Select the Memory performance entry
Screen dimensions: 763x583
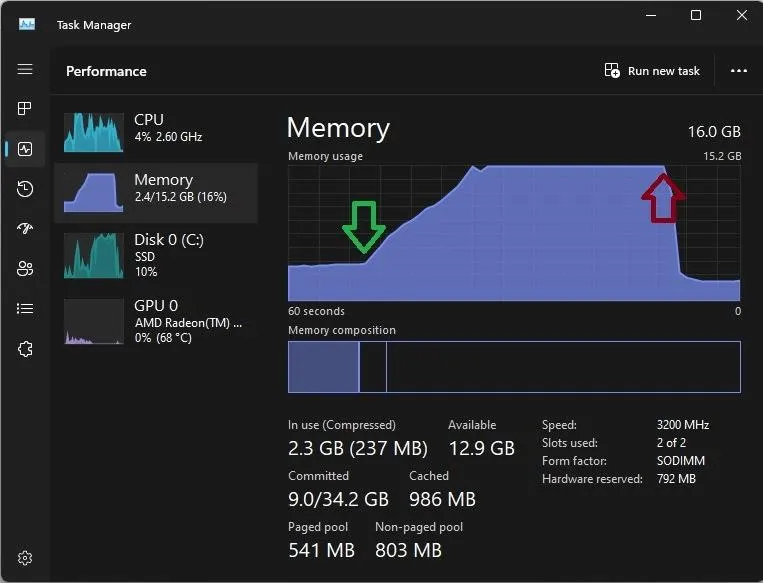tap(156, 193)
